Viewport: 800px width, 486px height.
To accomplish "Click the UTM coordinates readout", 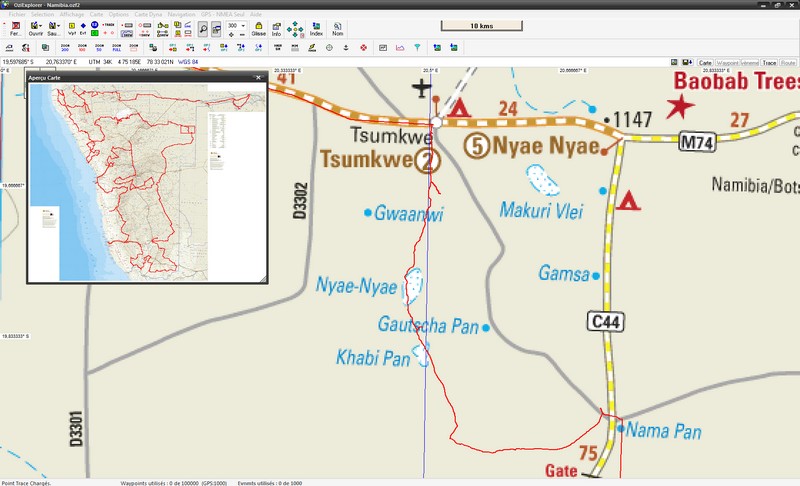I will click(131, 62).
